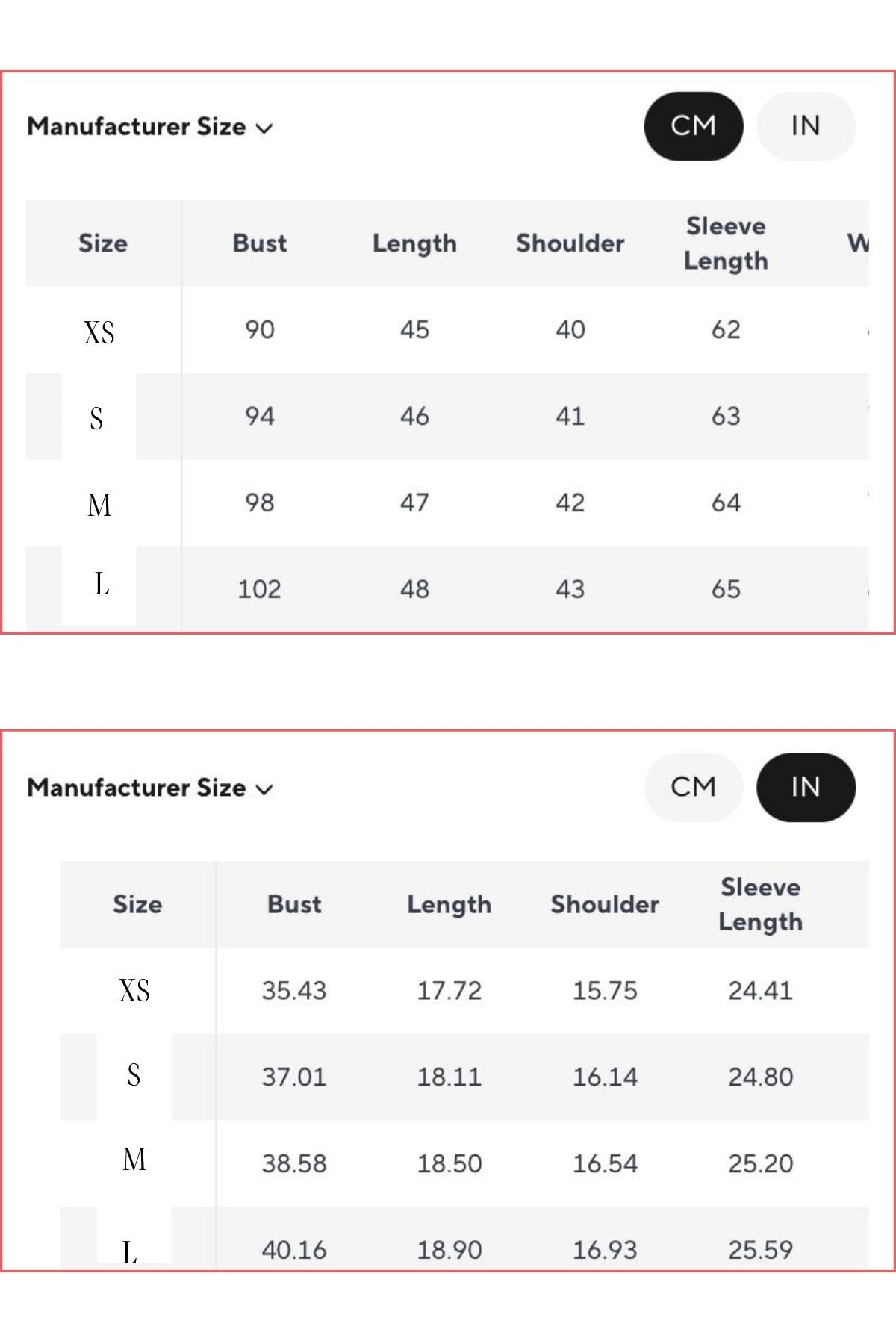Click the 24.80 sleeve length cell
The height and width of the screenshot is (1344, 896).
(x=760, y=1077)
